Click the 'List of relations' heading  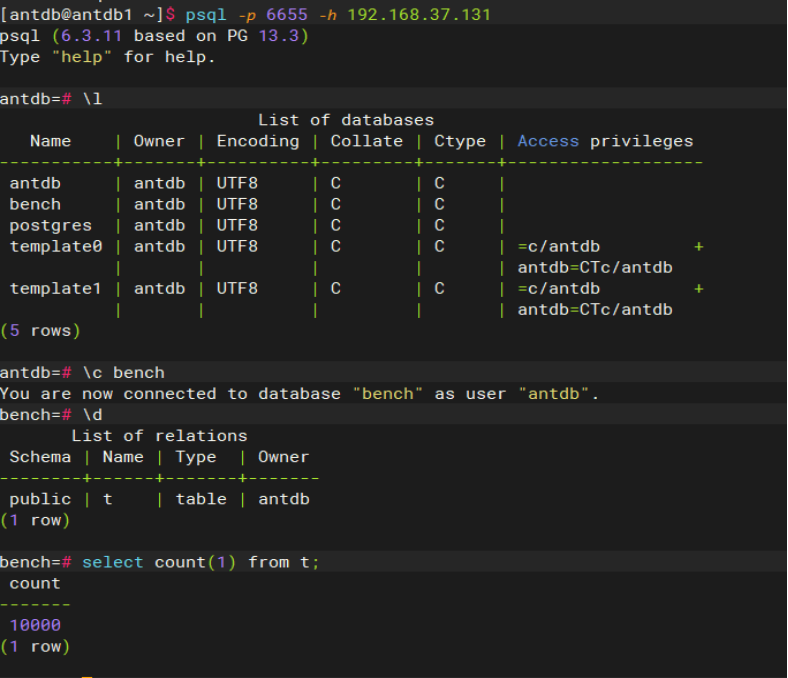[x=159, y=436]
